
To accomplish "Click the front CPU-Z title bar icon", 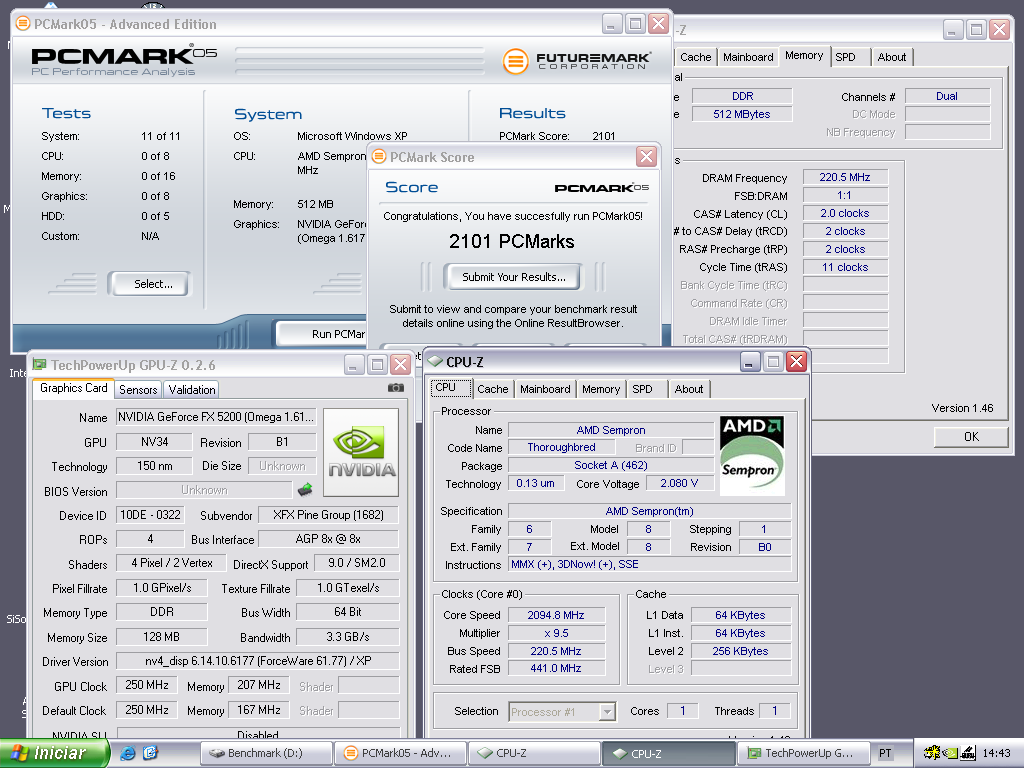I will point(435,362).
